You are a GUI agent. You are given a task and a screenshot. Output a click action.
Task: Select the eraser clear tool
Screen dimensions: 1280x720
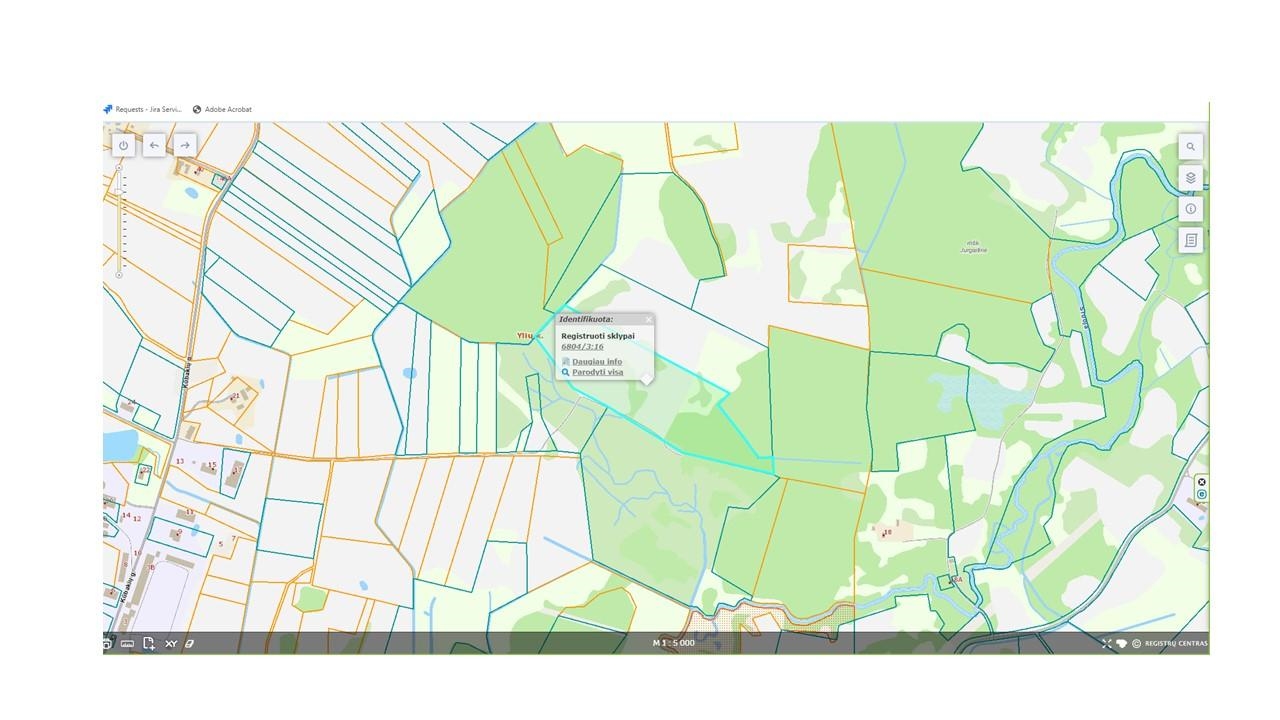[x=190, y=643]
